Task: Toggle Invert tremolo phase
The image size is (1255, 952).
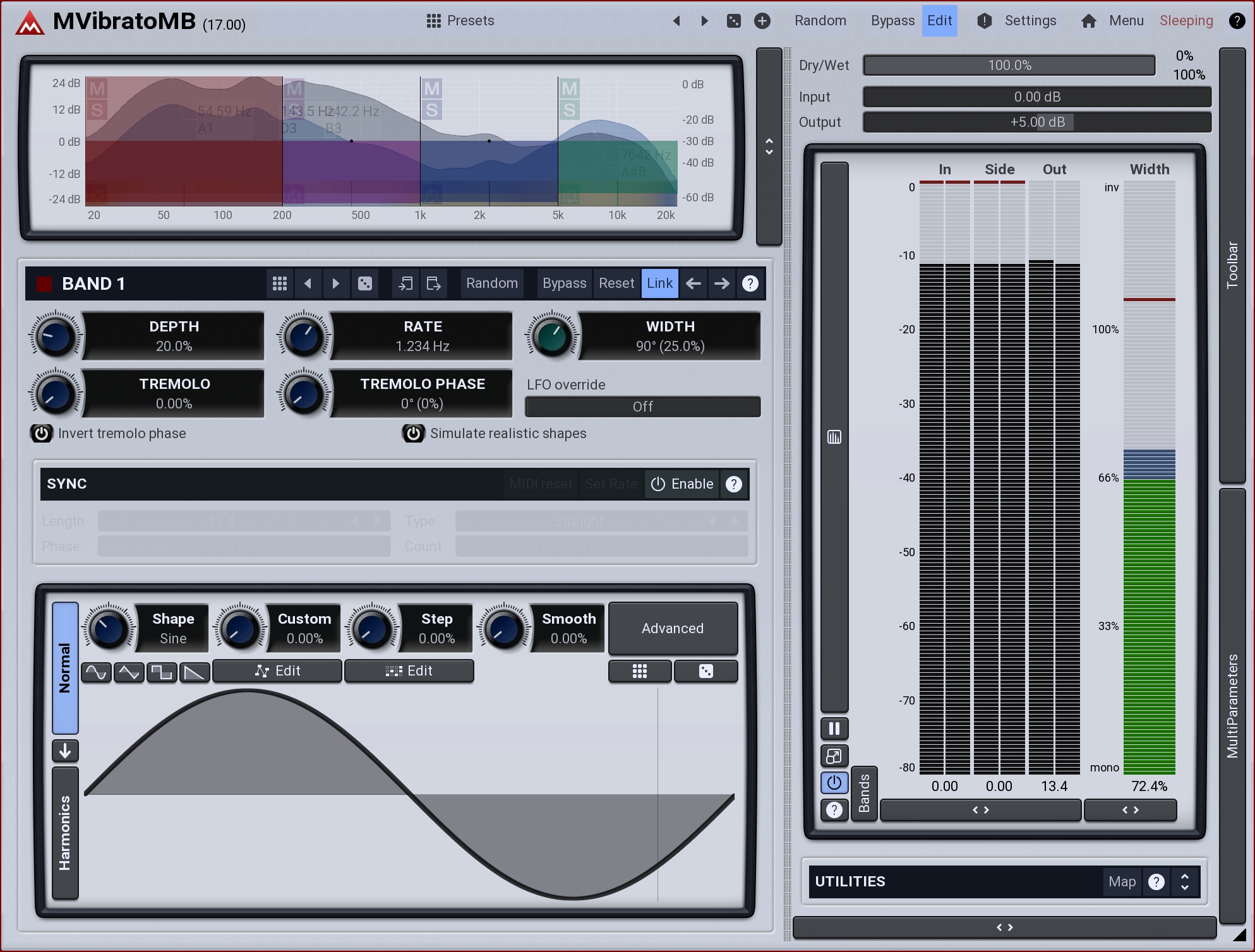Action: (x=42, y=434)
